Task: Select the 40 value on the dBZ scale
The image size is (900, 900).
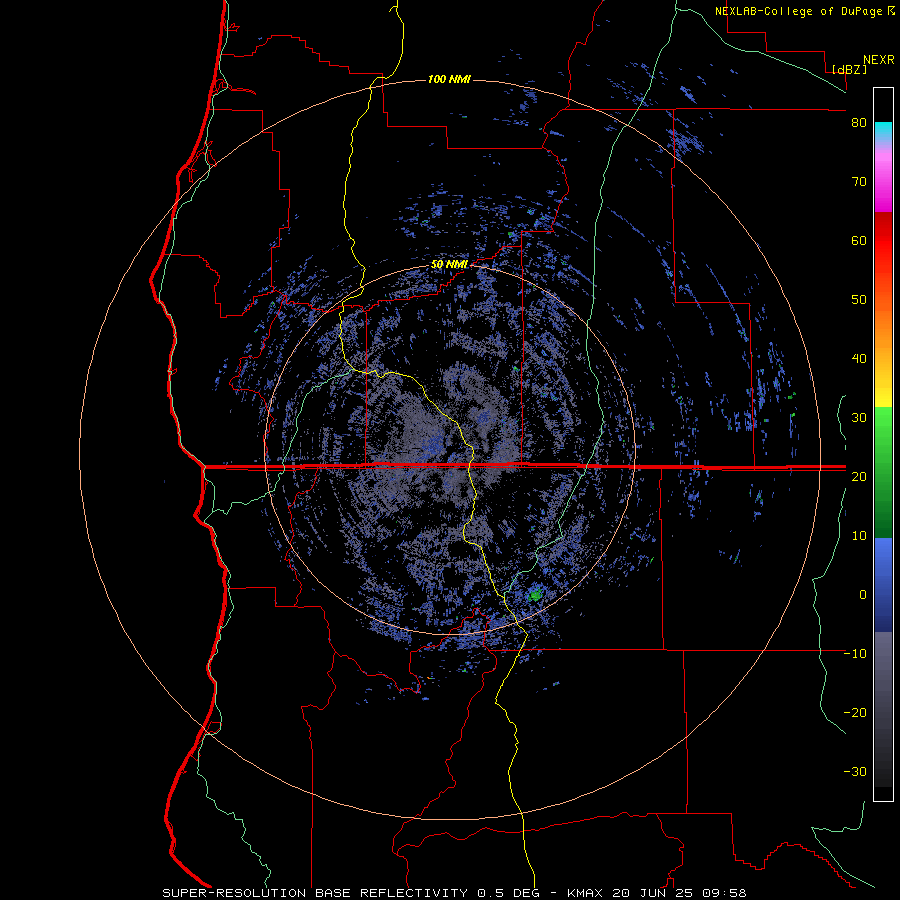Action: pyautogui.click(x=859, y=359)
